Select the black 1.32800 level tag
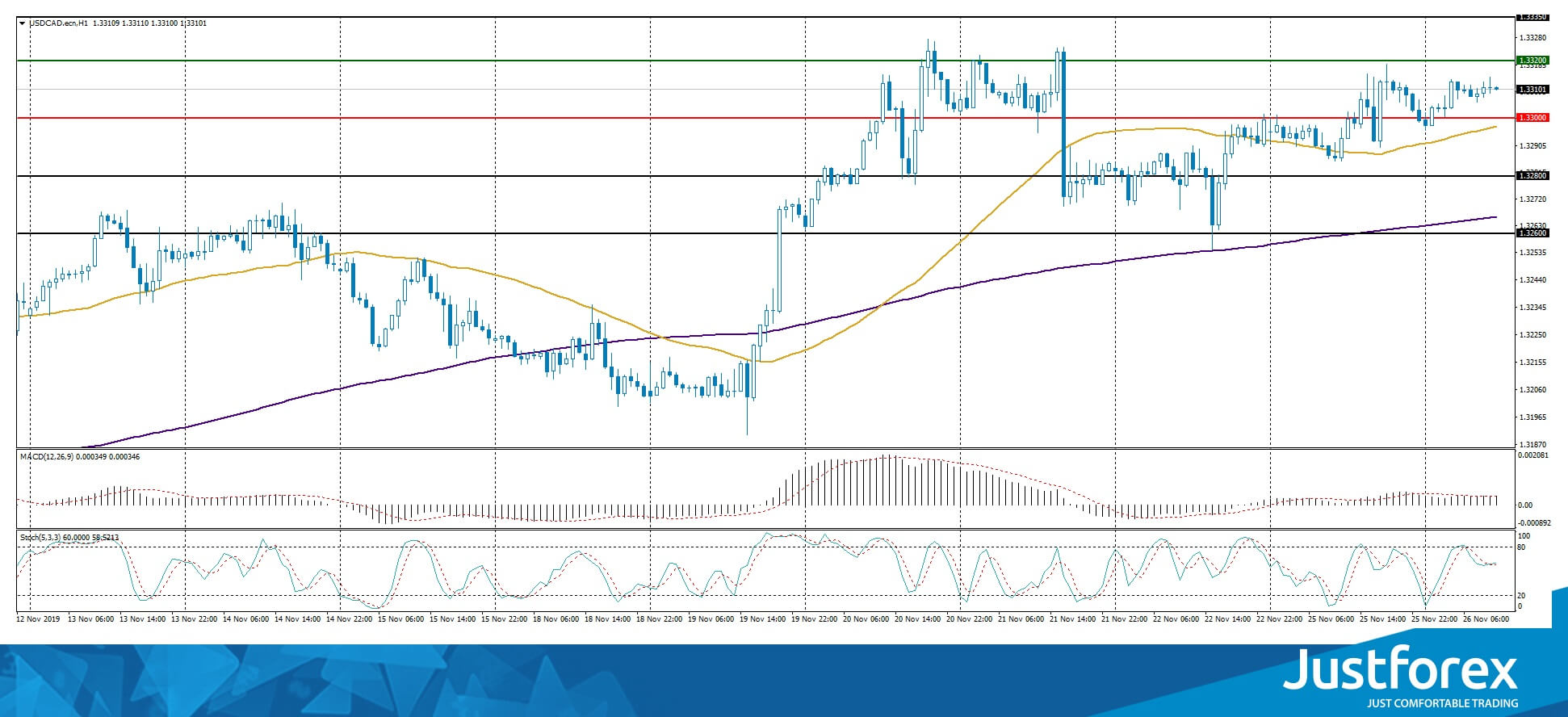Image resolution: width=1568 pixels, height=717 pixels. click(x=1532, y=176)
